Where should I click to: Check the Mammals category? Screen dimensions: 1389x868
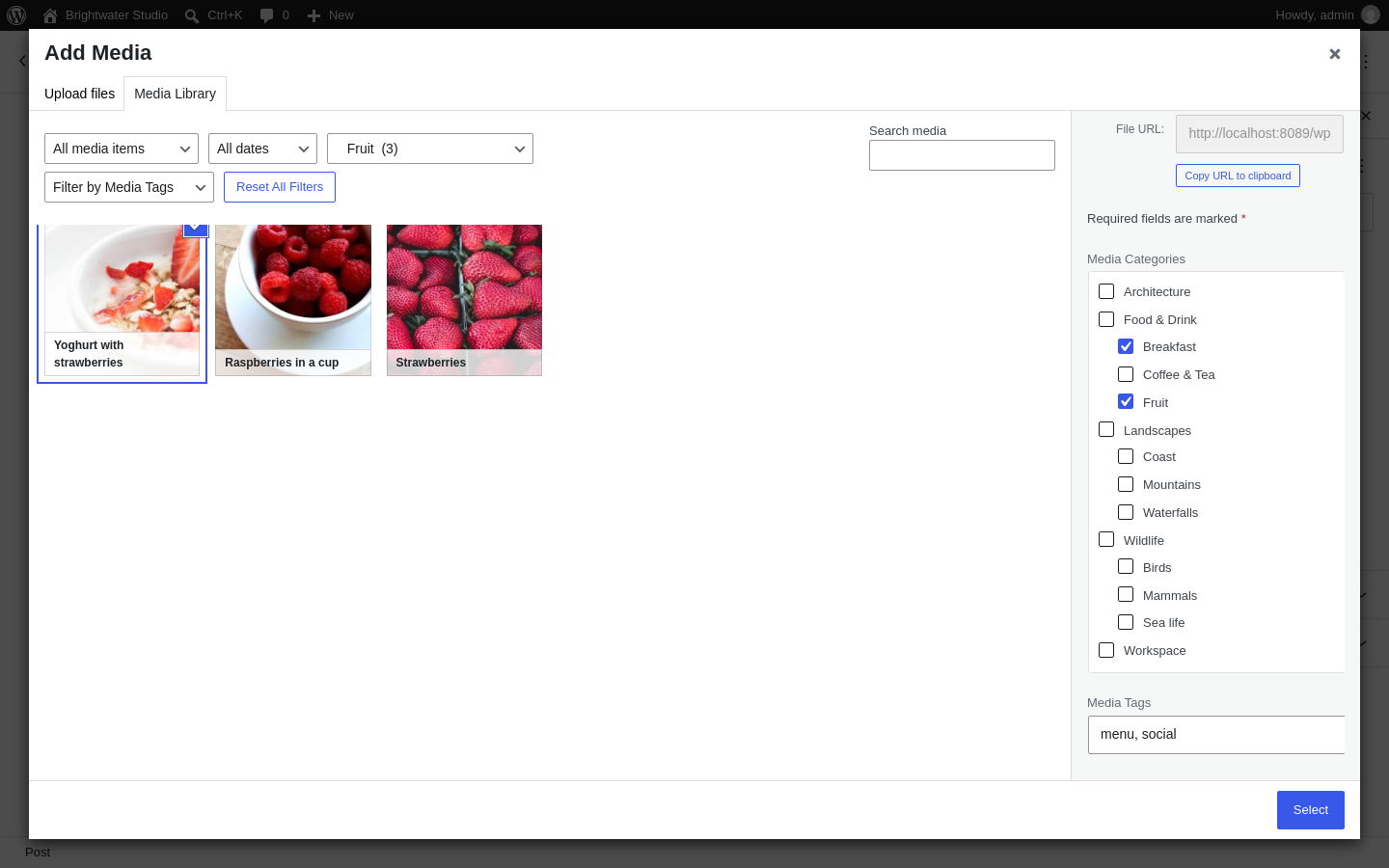[x=1126, y=594]
